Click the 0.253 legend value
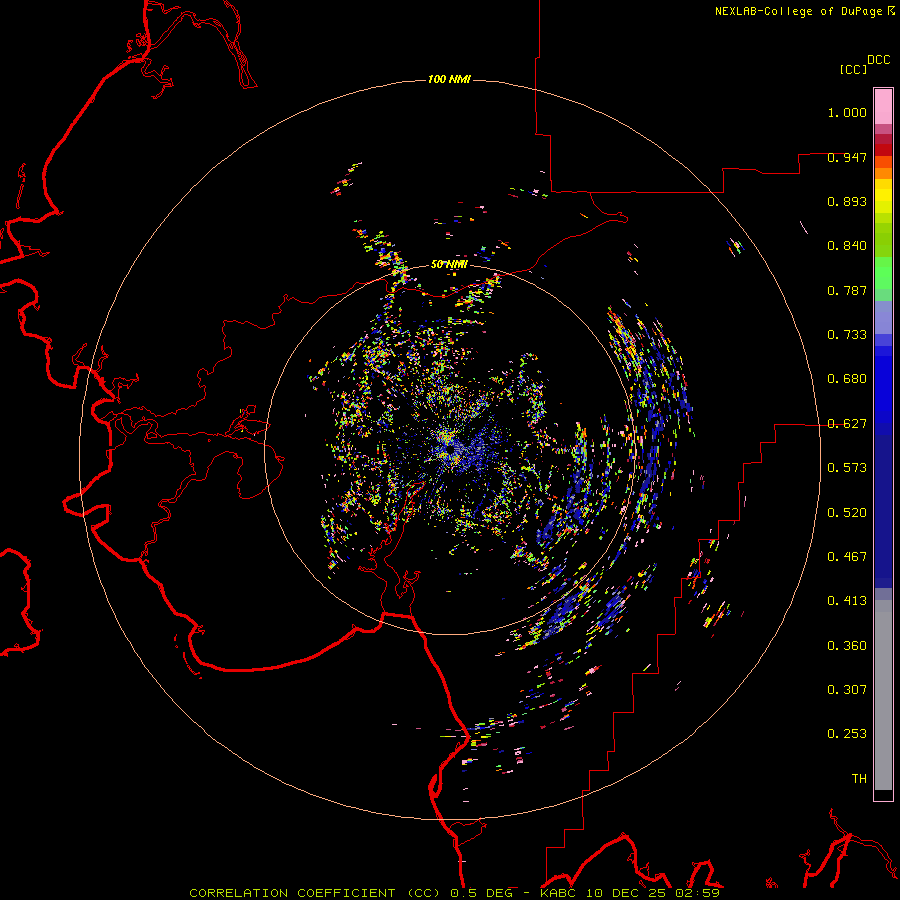Image resolution: width=900 pixels, height=900 pixels. (x=847, y=734)
